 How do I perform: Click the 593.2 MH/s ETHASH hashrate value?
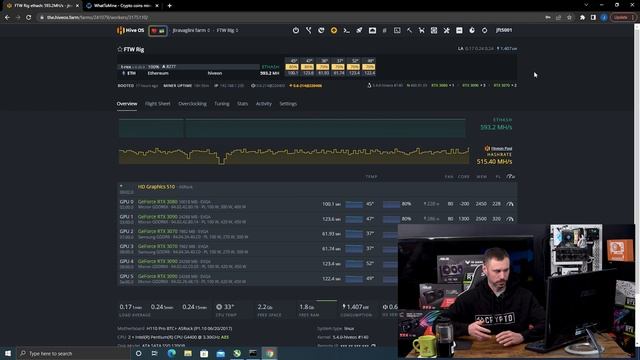tap(496, 127)
